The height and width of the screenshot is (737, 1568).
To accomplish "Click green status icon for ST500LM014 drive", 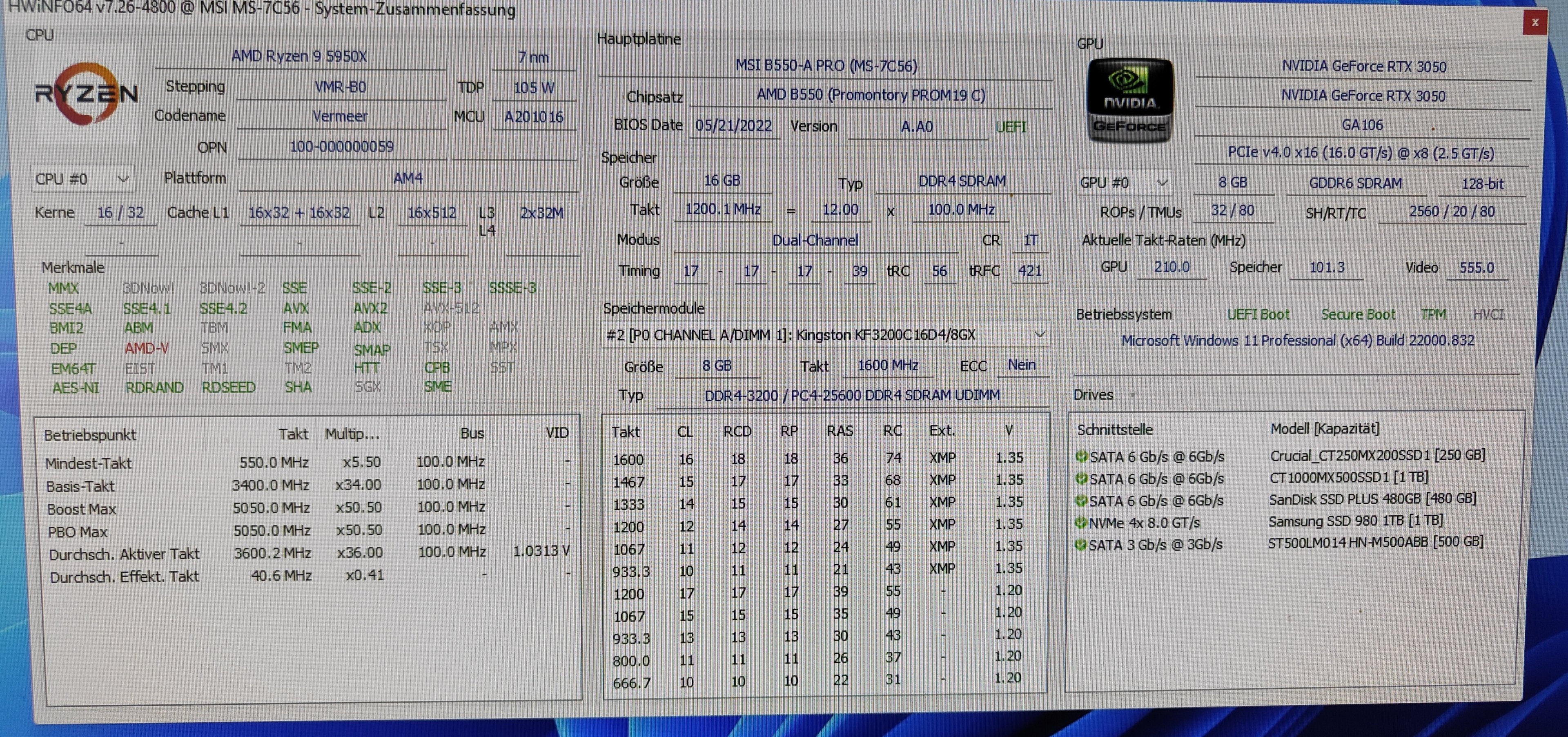I will [1080, 544].
